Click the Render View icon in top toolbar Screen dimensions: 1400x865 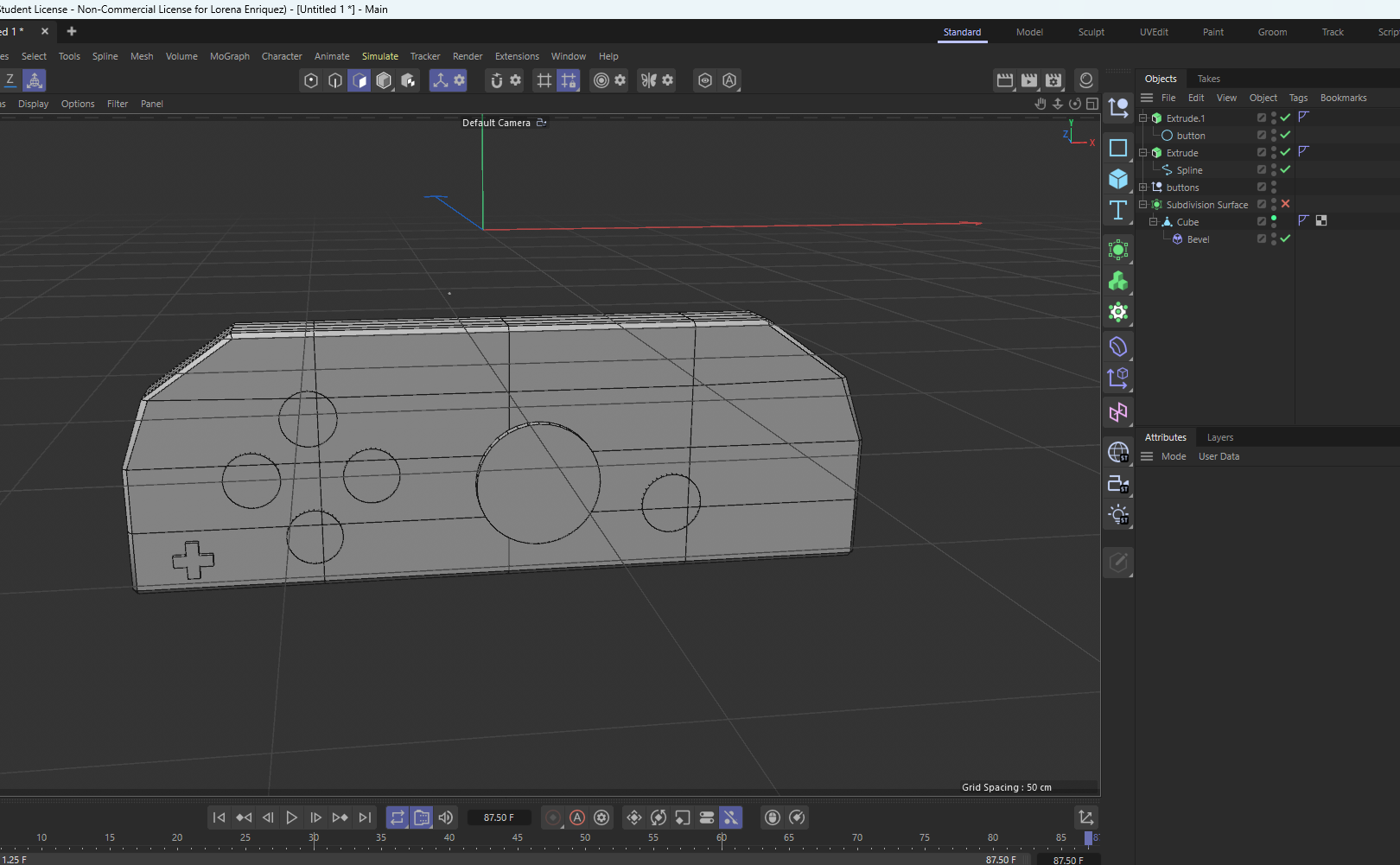(x=1004, y=80)
